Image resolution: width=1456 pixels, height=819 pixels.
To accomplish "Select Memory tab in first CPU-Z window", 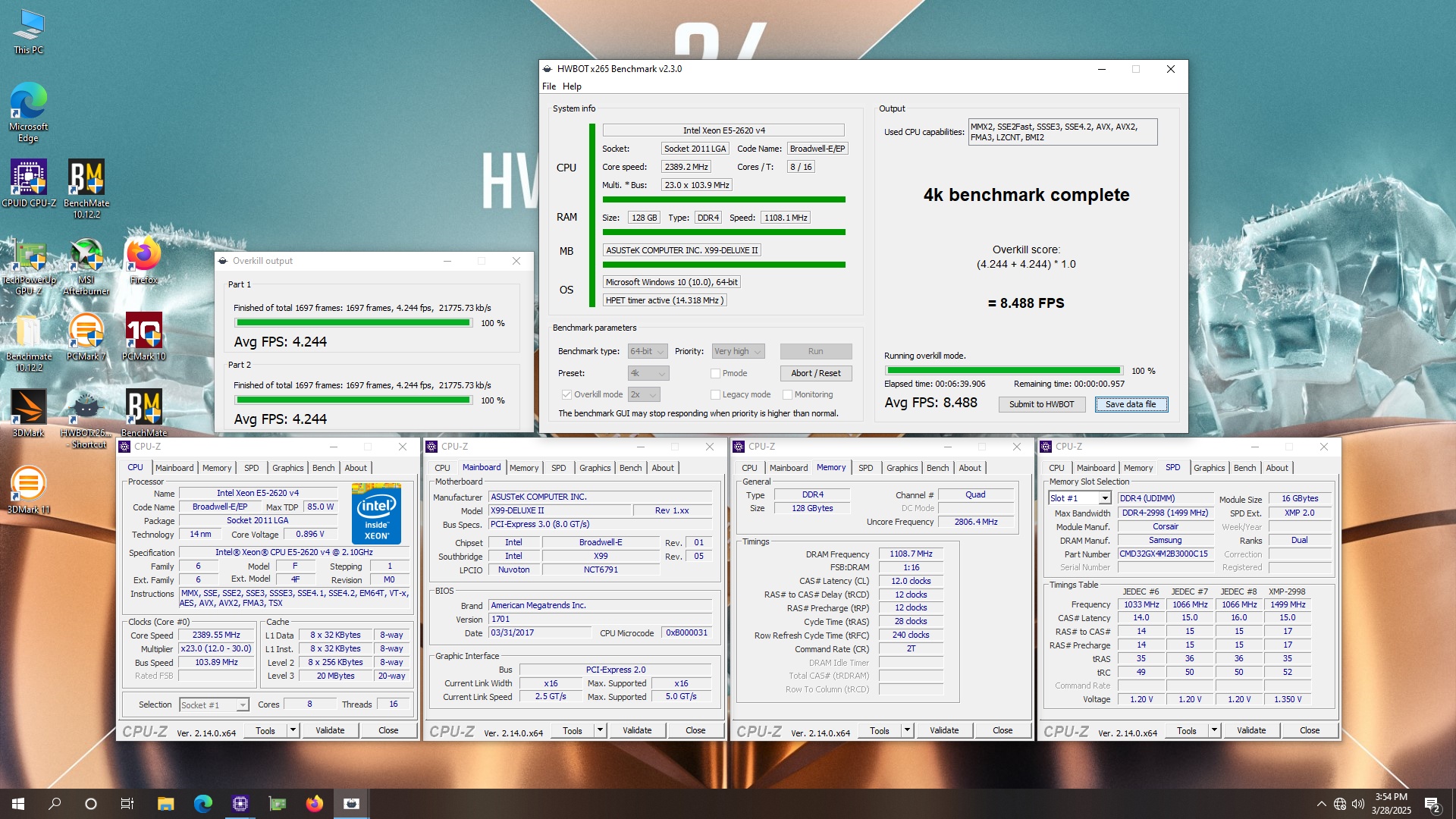I will [x=217, y=468].
